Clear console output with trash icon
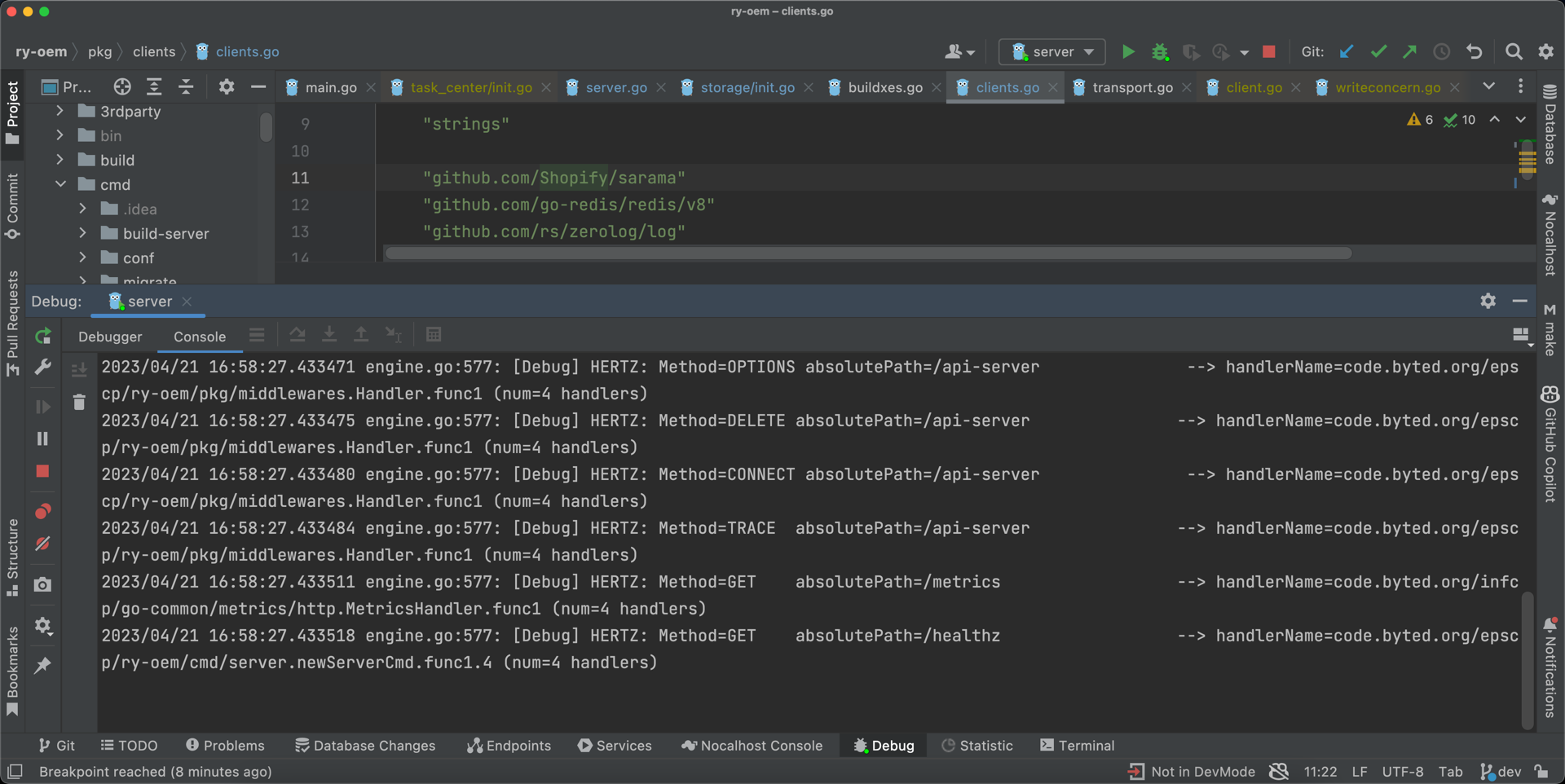Viewport: 1565px width, 784px height. click(79, 402)
